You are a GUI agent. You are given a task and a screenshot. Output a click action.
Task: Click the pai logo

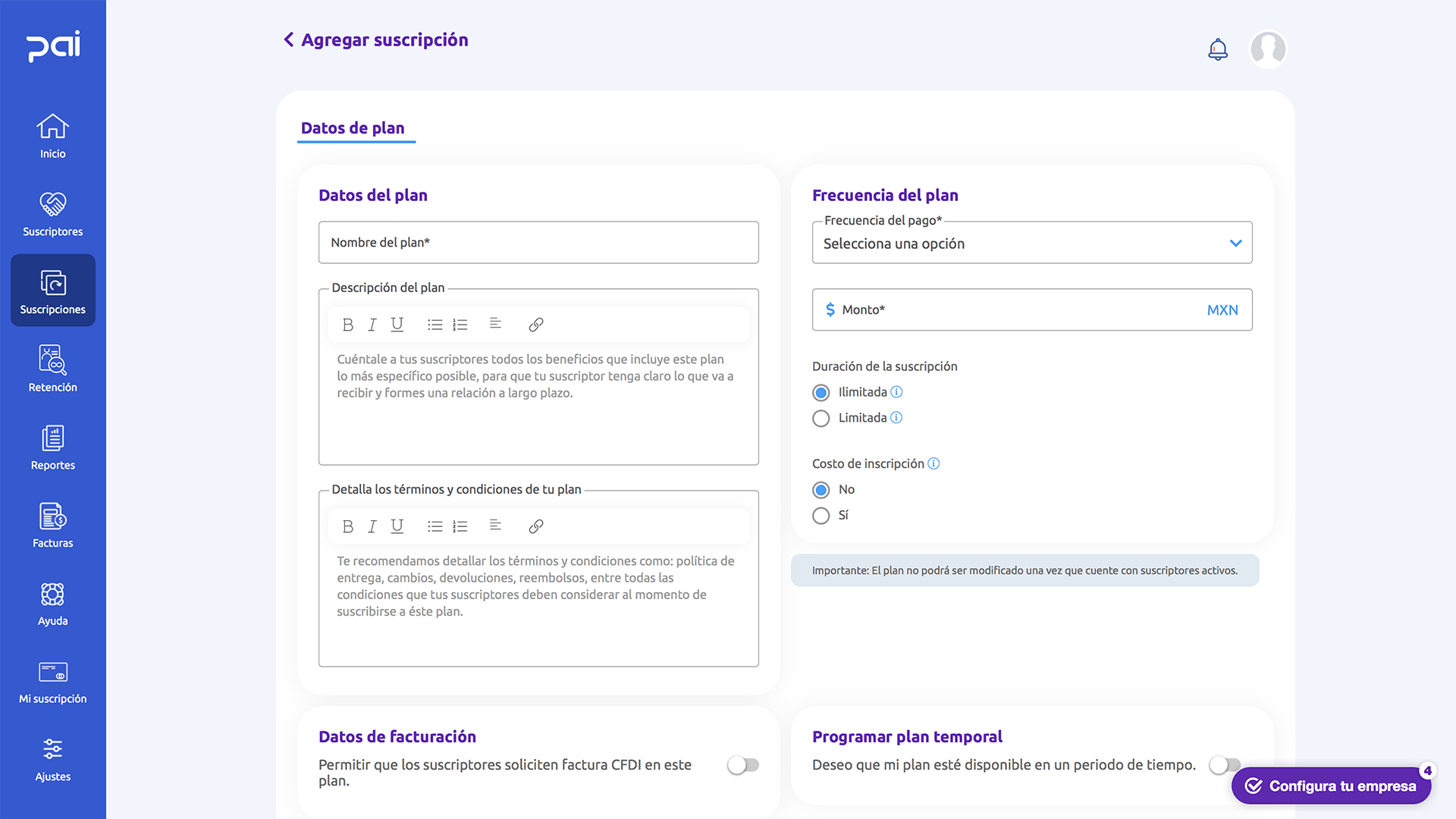coord(53,46)
